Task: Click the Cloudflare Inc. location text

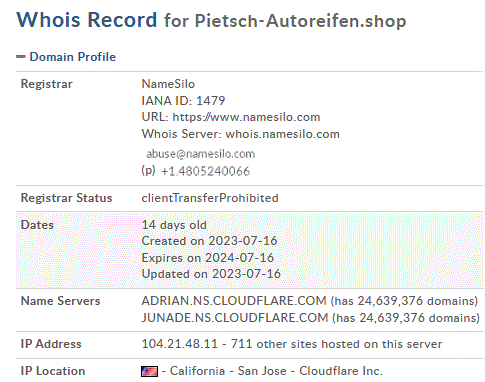Action: (x=341, y=371)
